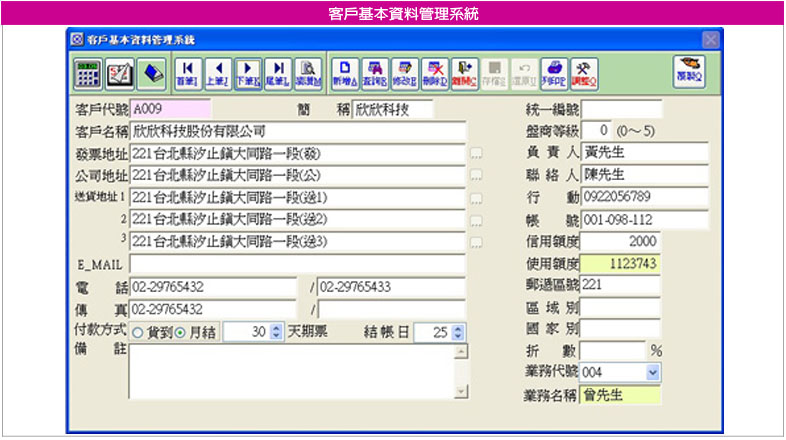
Task: Click the 統一編號 input field
Action: [621, 109]
